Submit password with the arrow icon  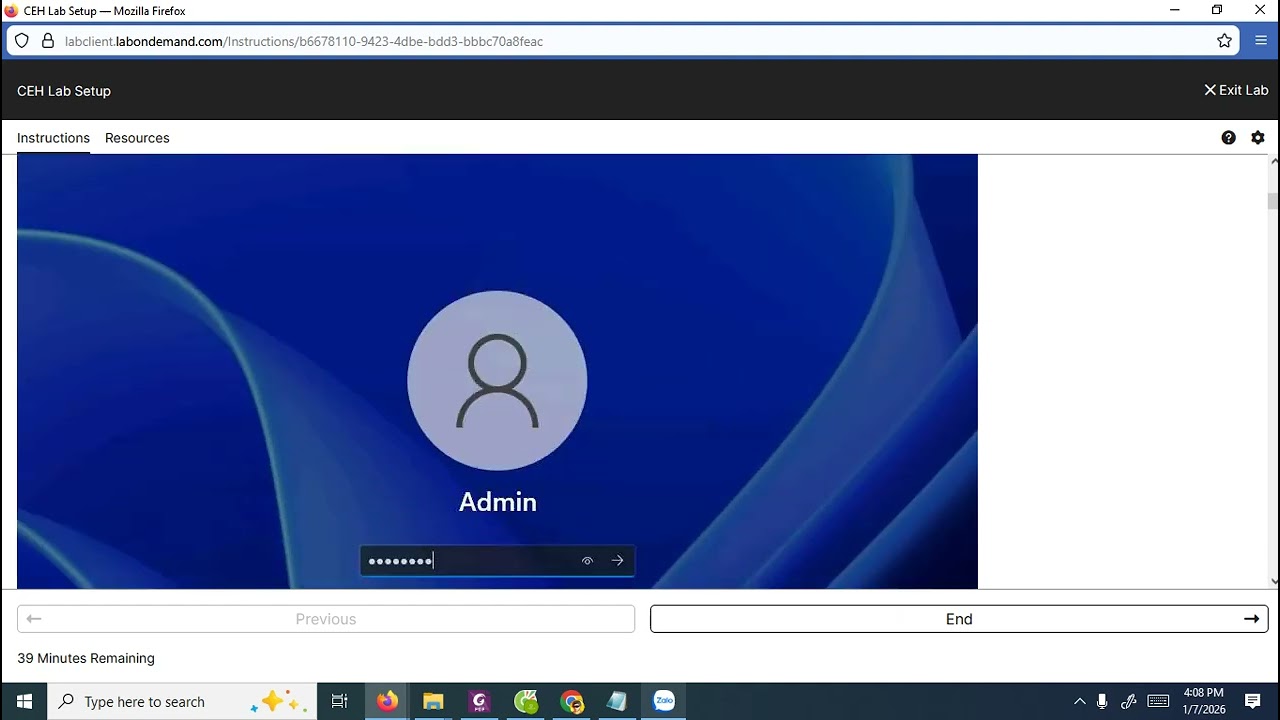pos(617,561)
